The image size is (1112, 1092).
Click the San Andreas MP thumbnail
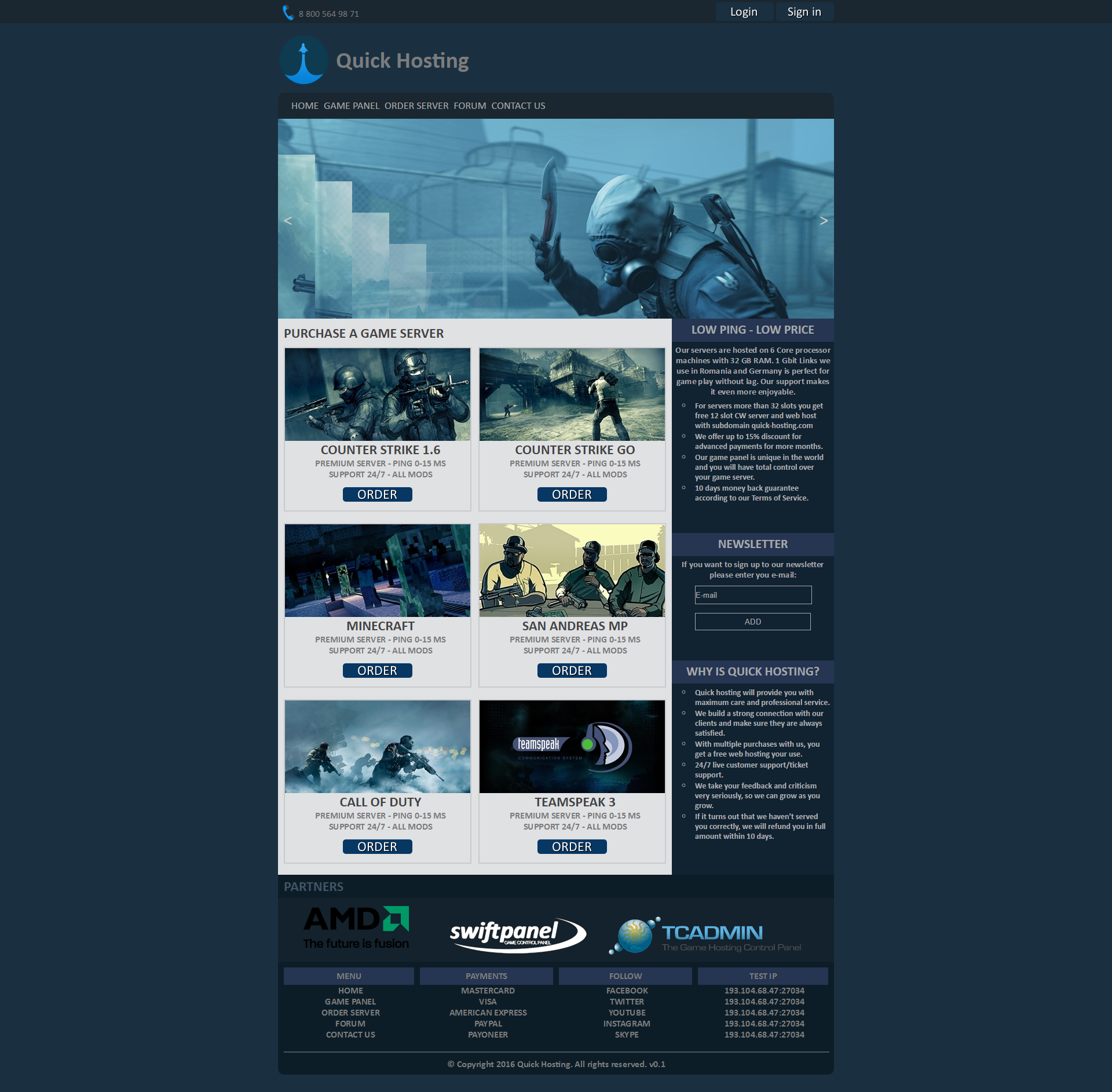572,571
